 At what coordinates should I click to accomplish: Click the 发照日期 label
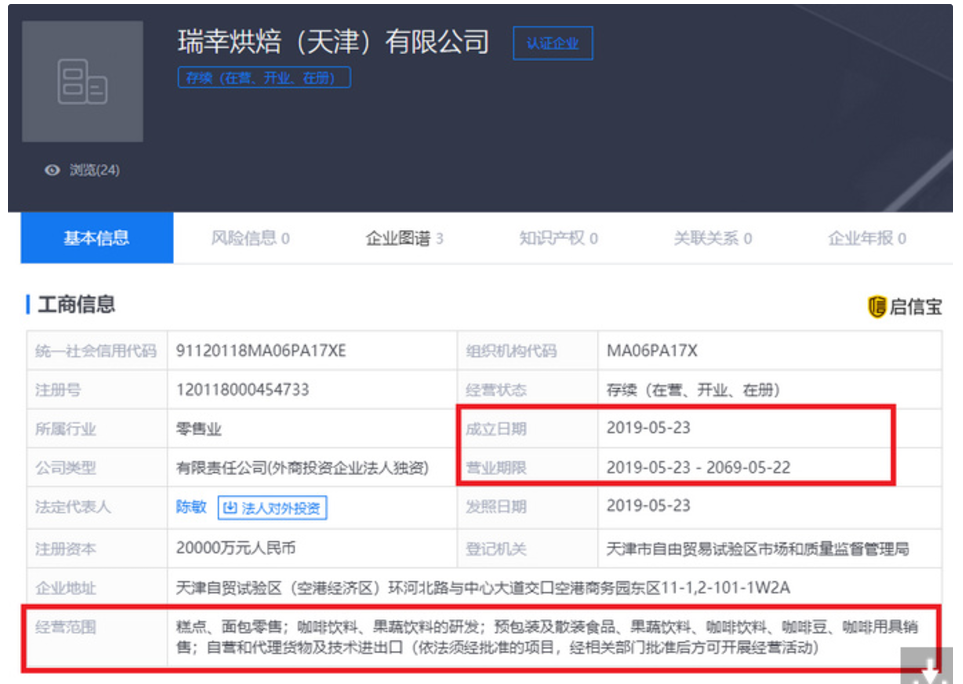[x=496, y=507]
